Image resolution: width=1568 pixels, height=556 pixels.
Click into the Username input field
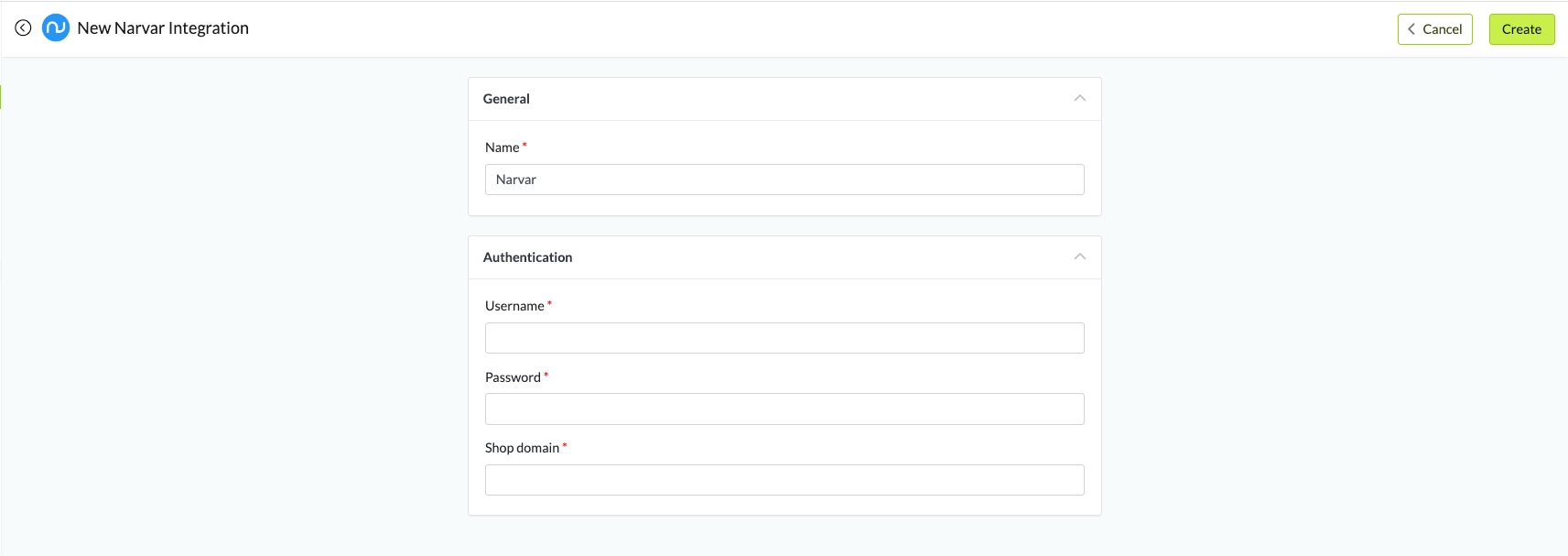pyautogui.click(x=784, y=338)
